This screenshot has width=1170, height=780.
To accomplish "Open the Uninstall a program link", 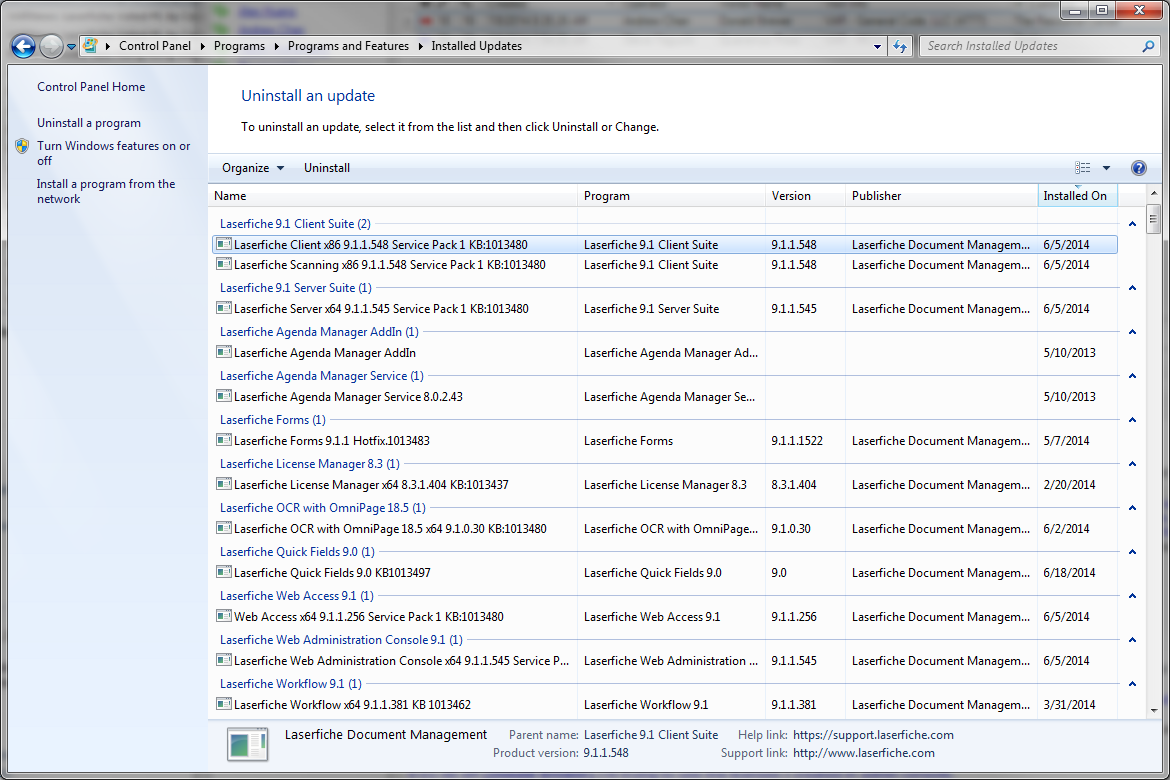I will pyautogui.click(x=89, y=123).
